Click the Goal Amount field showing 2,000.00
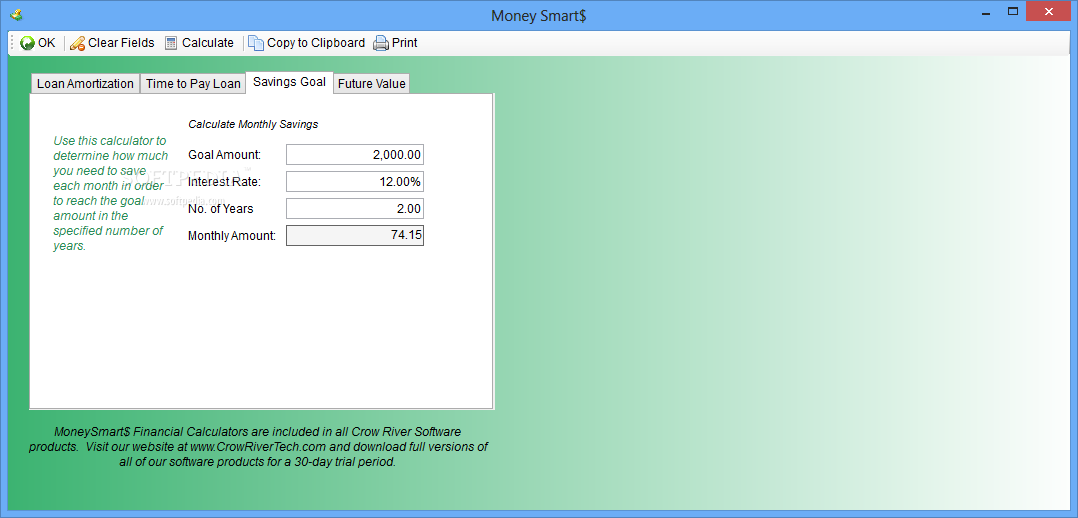This screenshot has height=518, width=1078. (x=355, y=155)
